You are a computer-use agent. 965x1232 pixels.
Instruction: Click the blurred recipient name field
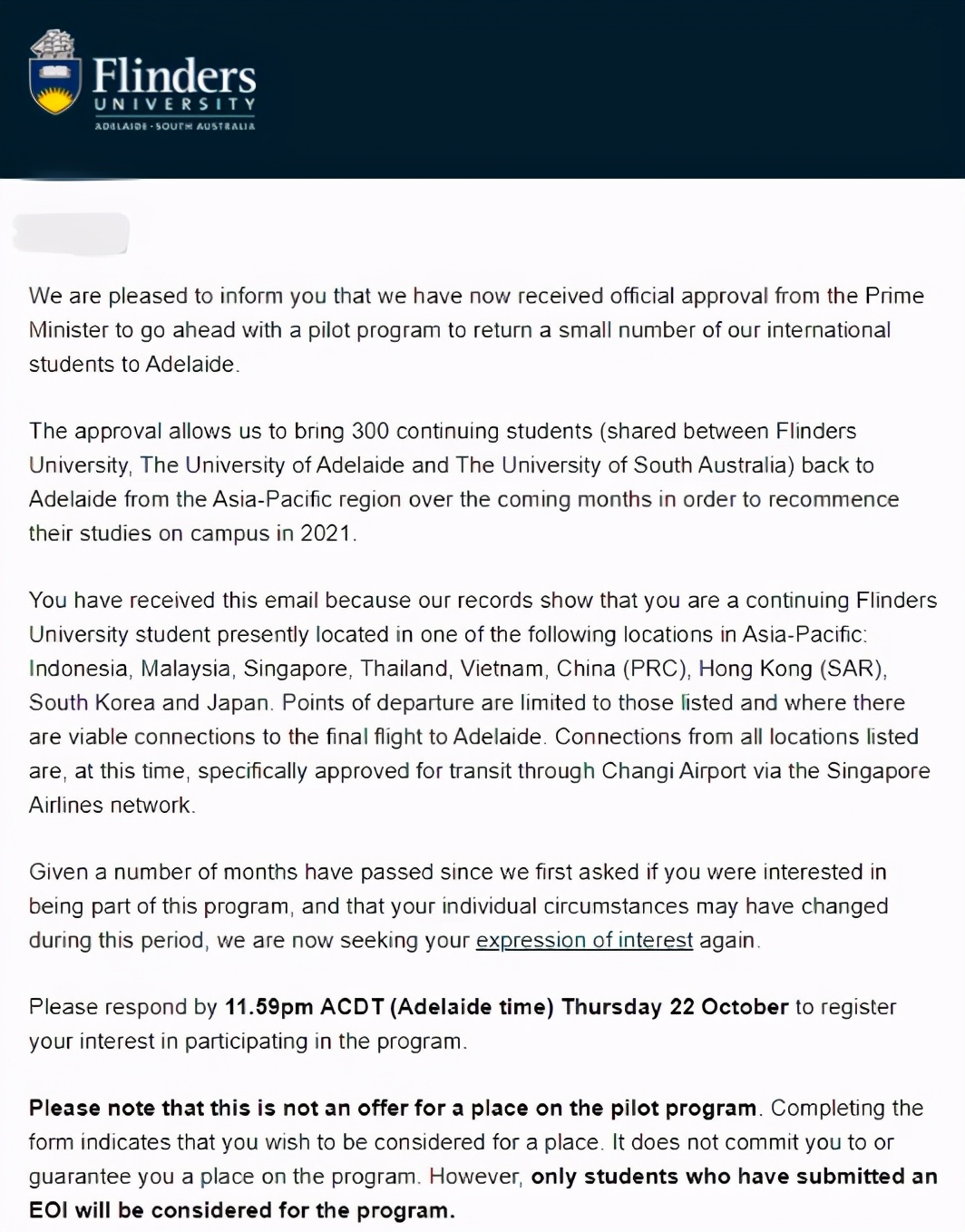71,233
